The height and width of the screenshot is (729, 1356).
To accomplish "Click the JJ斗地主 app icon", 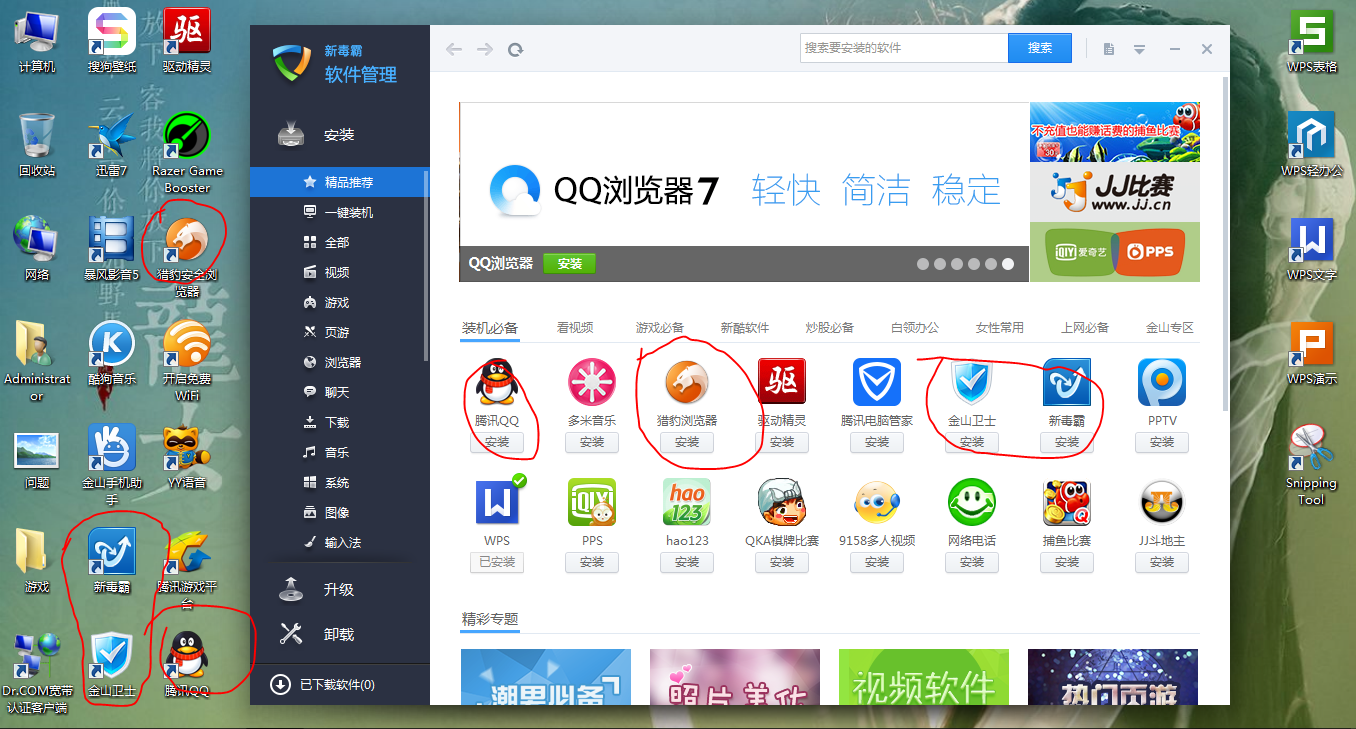I will (x=1162, y=503).
